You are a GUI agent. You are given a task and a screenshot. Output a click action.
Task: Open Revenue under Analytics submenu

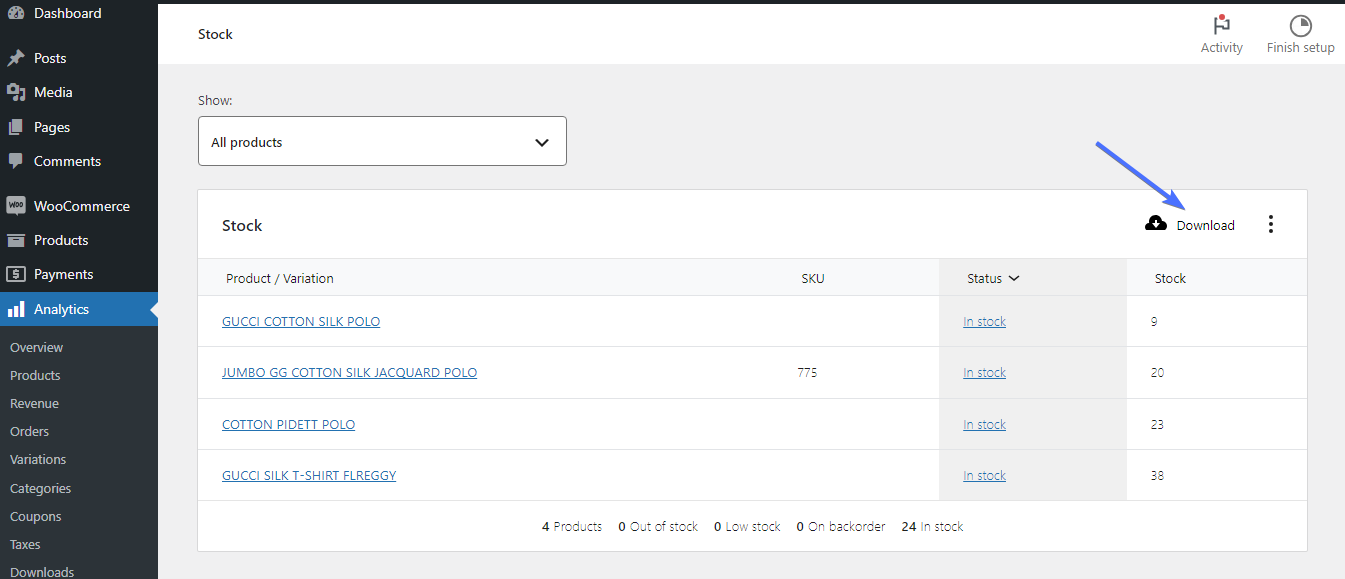tap(34, 404)
